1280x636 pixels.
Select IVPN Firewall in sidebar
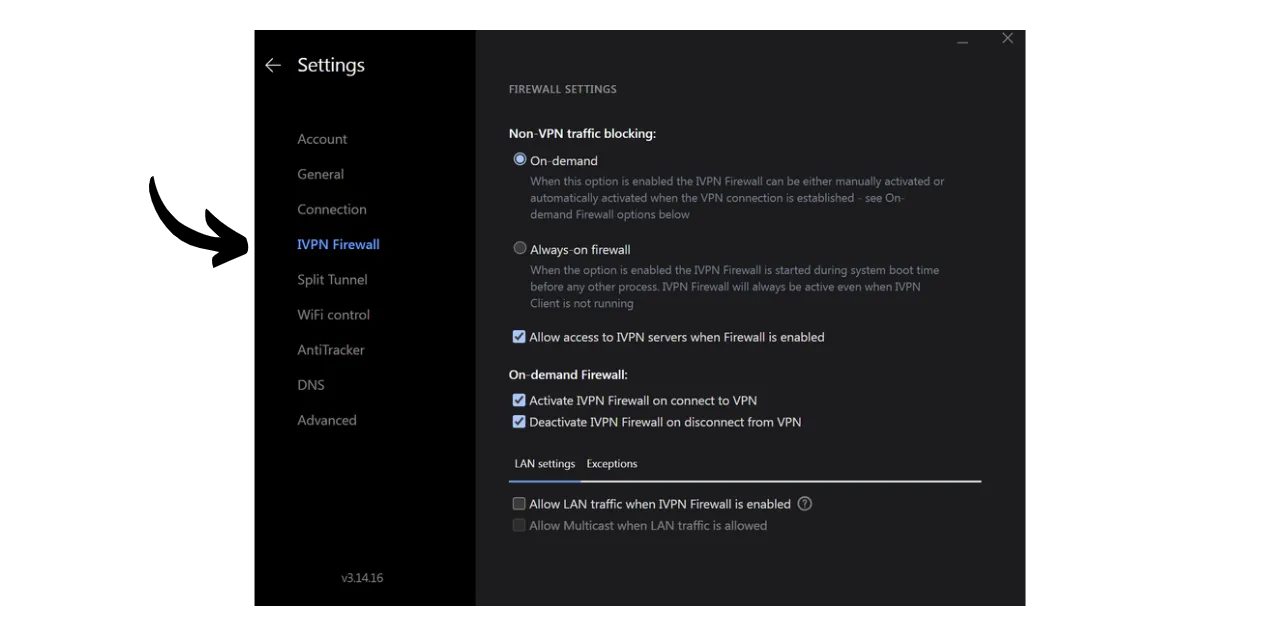point(338,244)
